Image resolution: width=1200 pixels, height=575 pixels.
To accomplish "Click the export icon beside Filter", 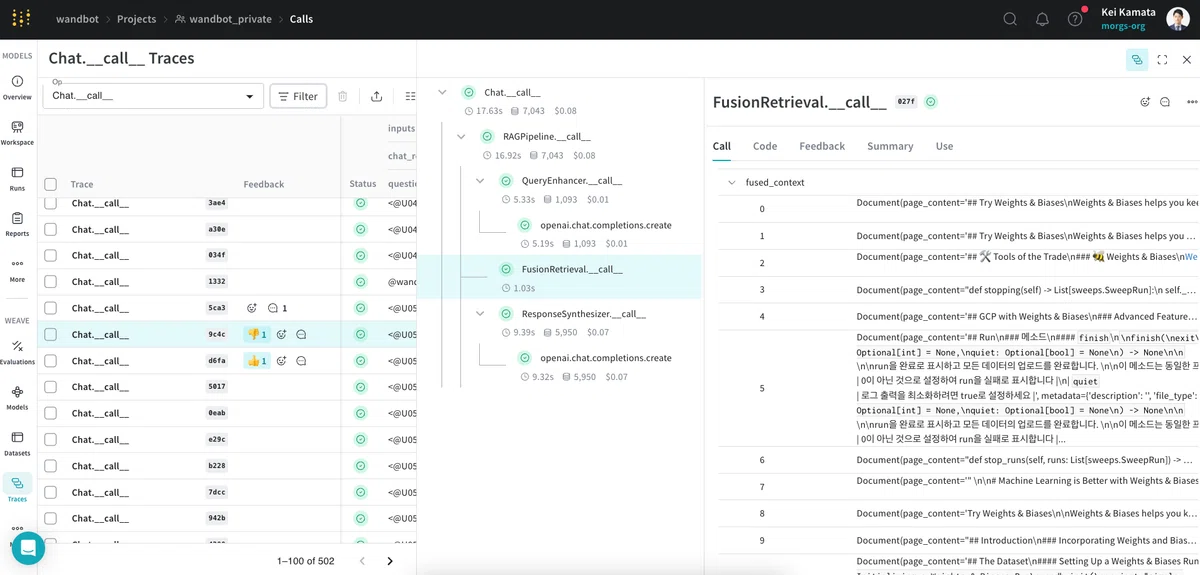I will click(376, 96).
